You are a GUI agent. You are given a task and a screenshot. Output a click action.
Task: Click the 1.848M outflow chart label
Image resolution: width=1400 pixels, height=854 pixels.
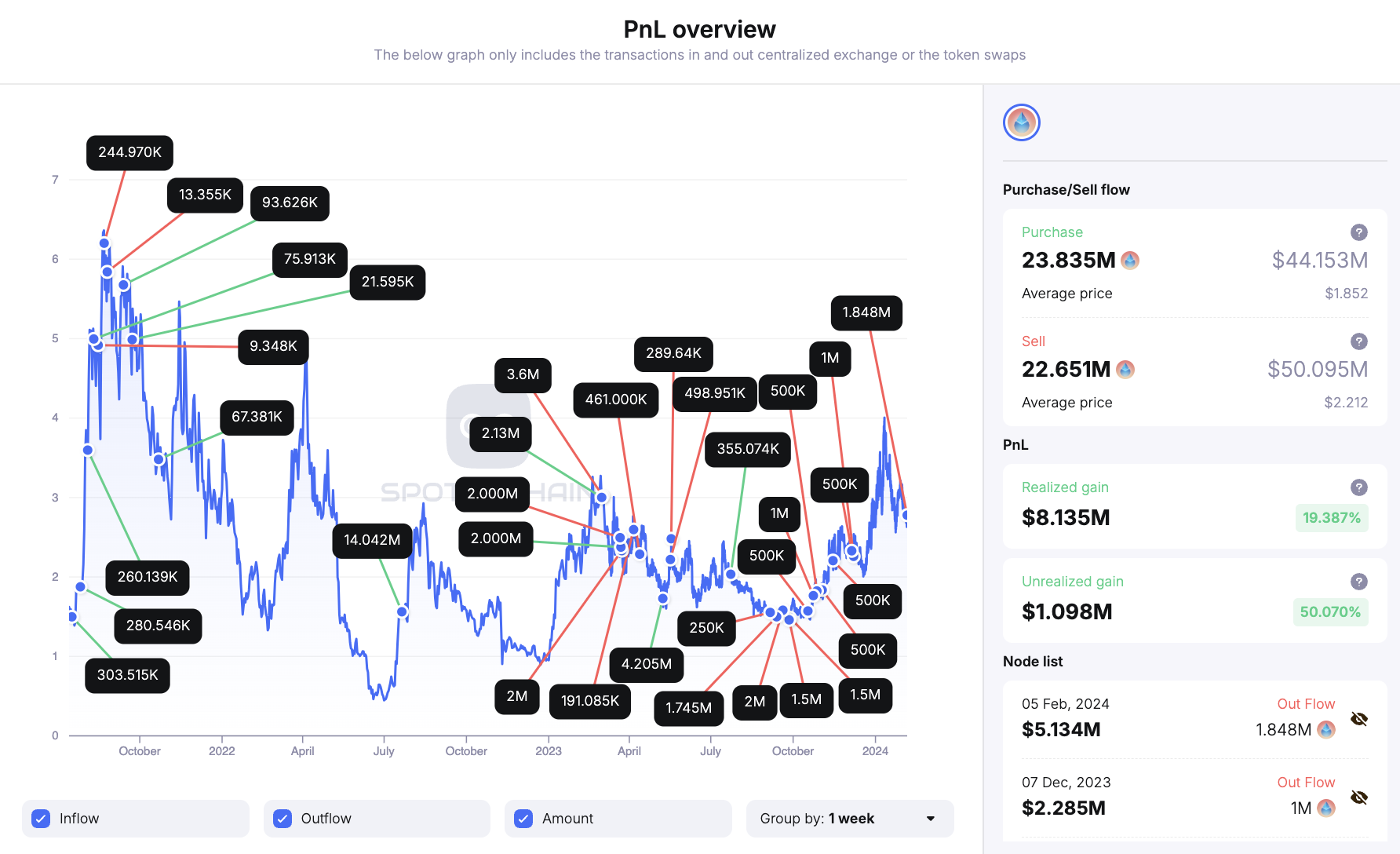866,312
